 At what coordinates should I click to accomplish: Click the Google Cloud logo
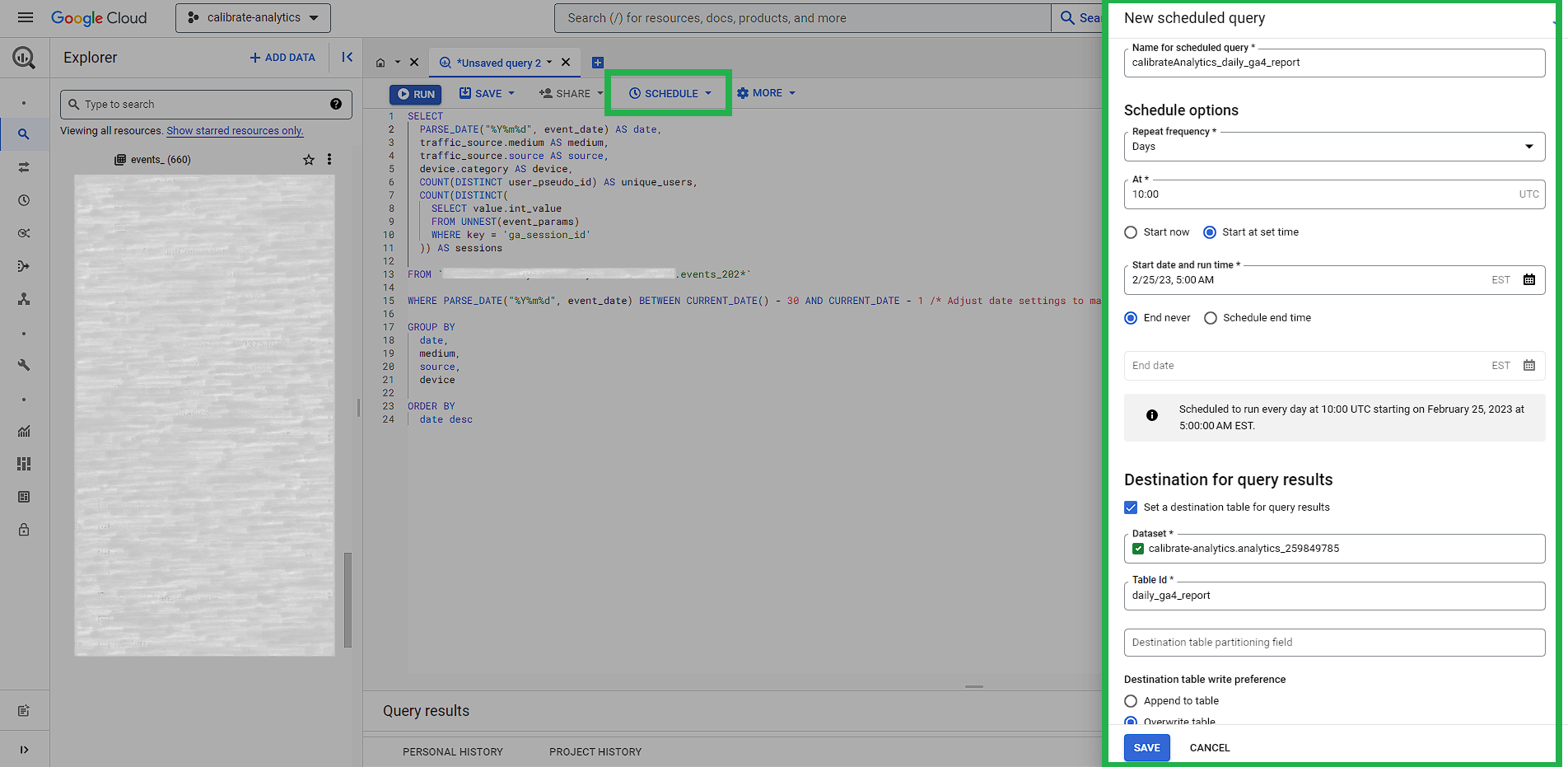pos(99,17)
